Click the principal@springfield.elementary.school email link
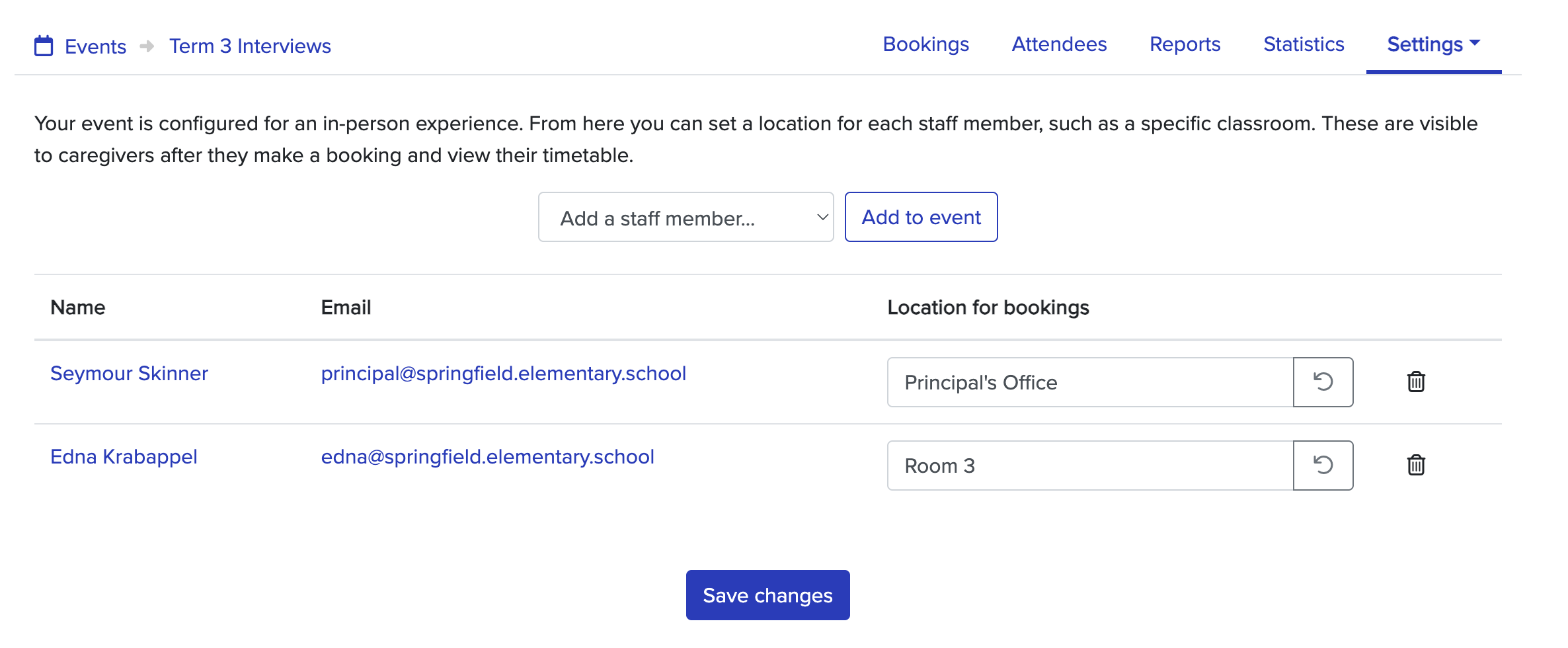1568x648 pixels. click(503, 374)
